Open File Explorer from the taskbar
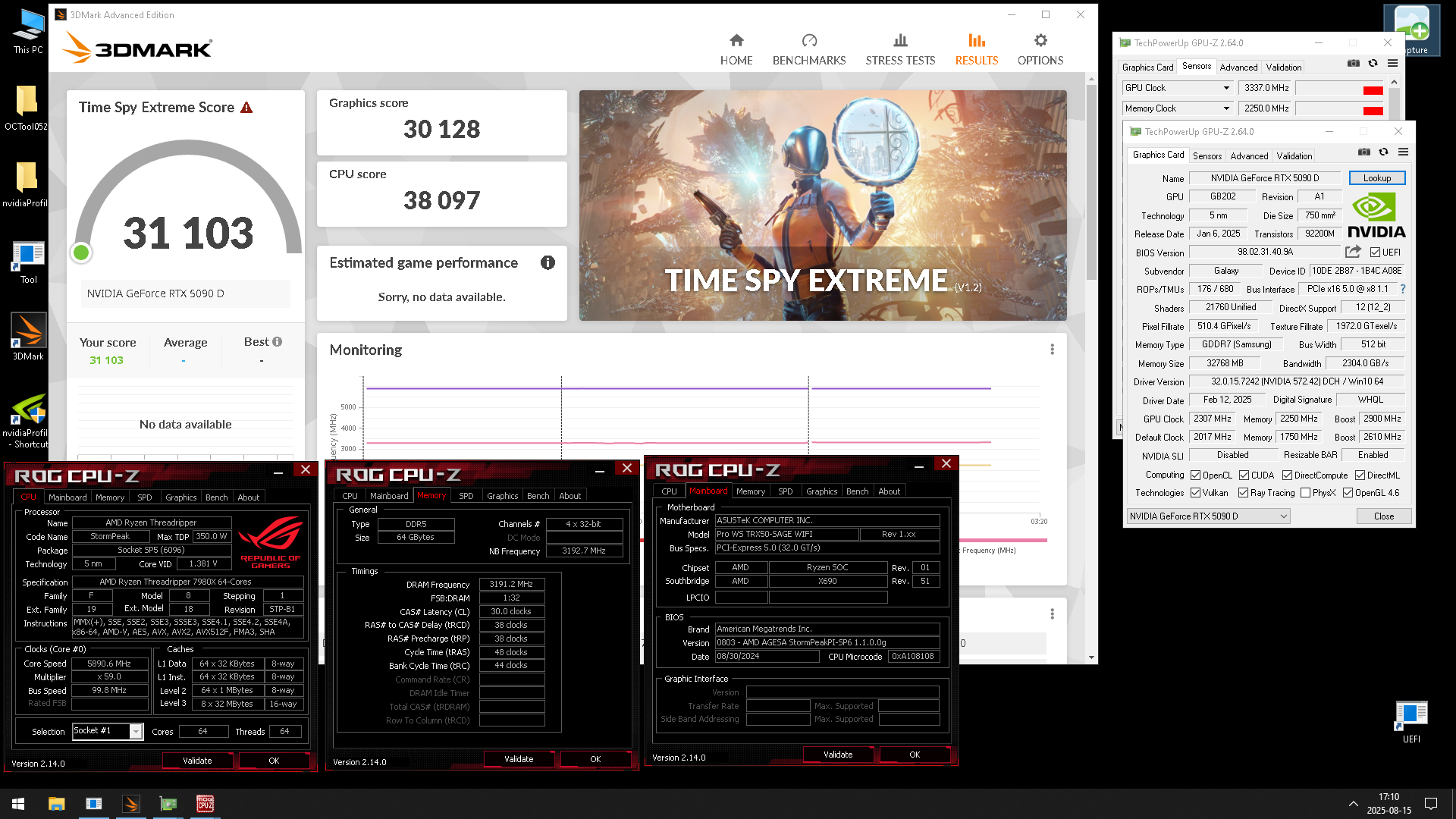The width and height of the screenshot is (1456, 819). (x=56, y=804)
